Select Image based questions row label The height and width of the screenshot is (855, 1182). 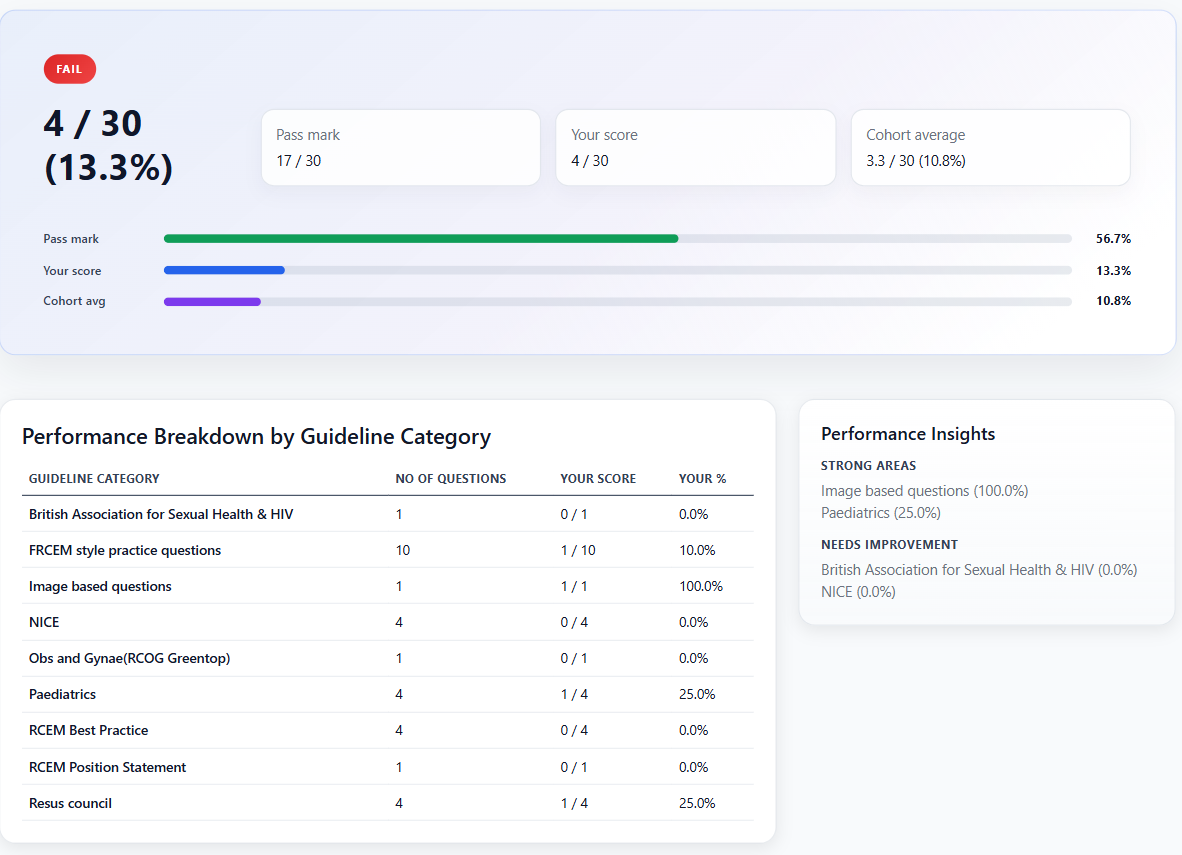pos(100,587)
